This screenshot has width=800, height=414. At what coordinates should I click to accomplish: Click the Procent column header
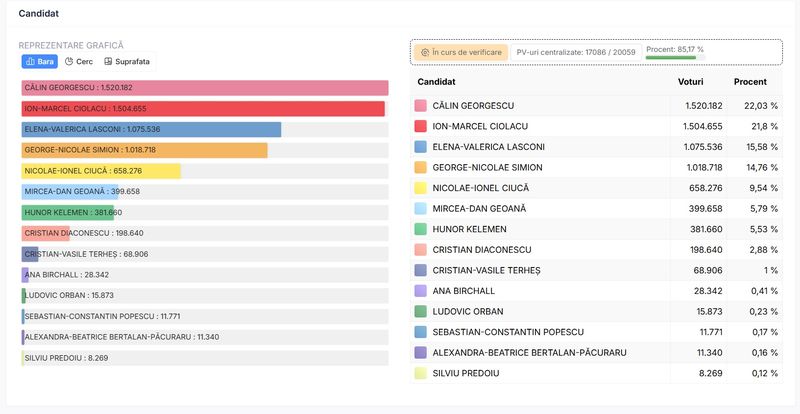(750, 81)
